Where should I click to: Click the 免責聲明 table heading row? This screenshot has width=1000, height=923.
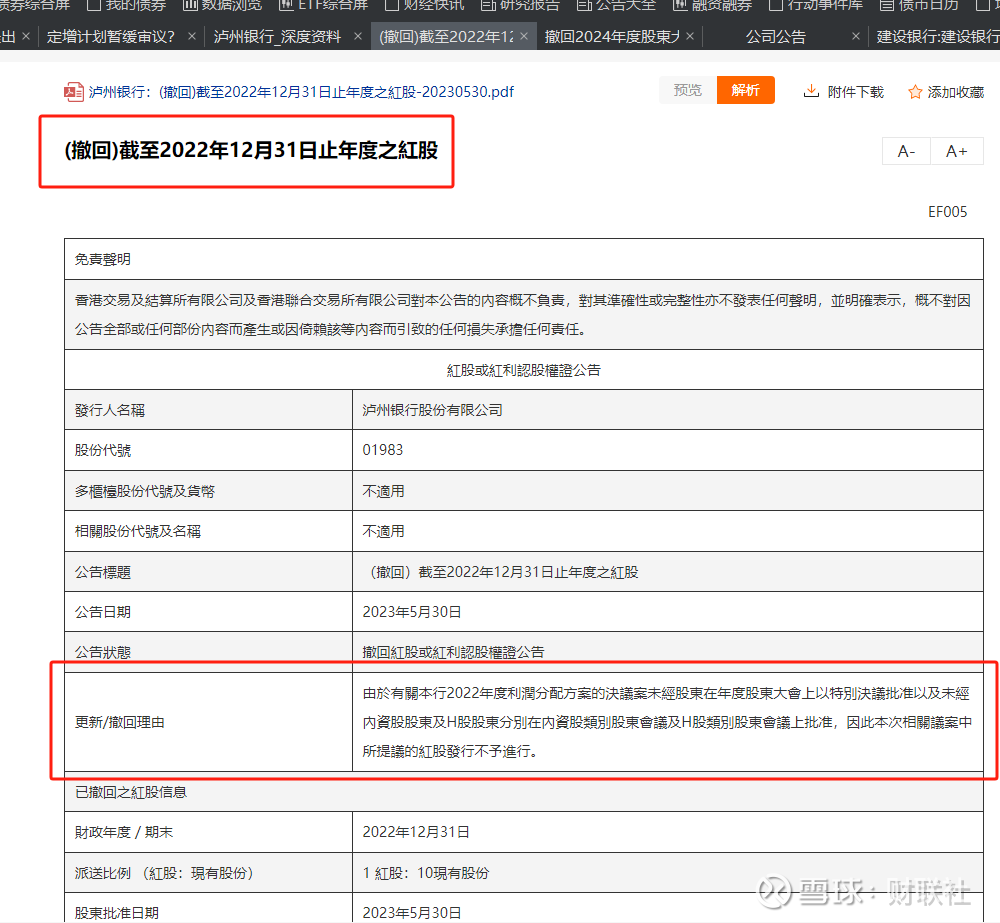pyautogui.click(x=524, y=259)
